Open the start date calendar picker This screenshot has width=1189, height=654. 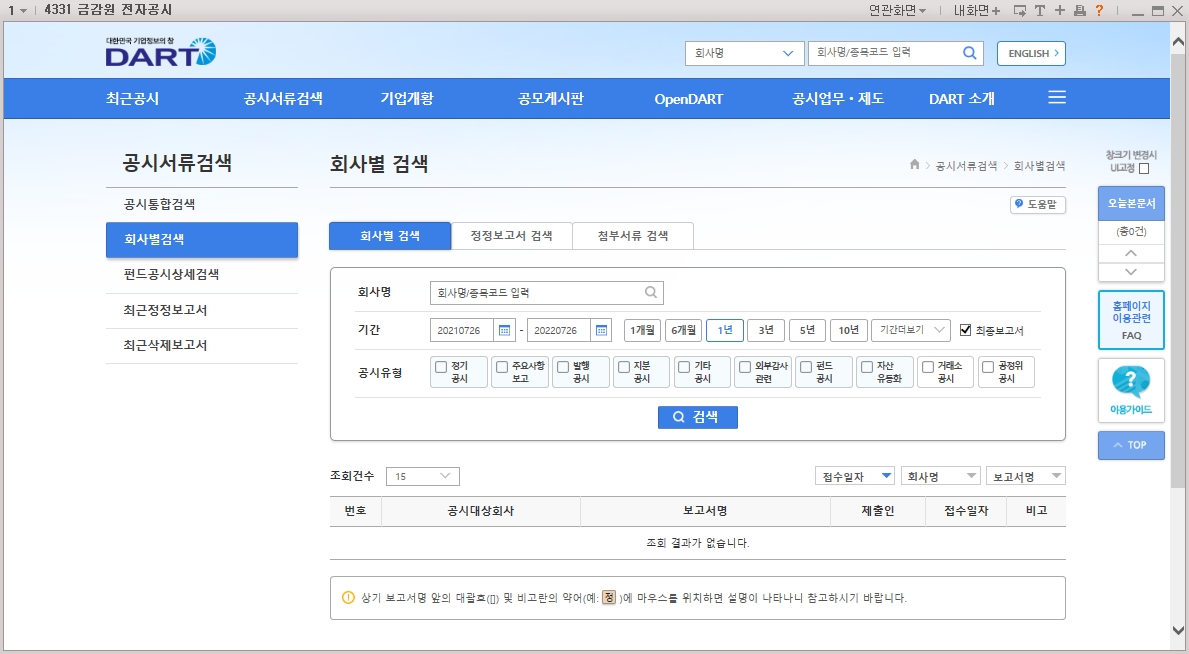(504, 331)
